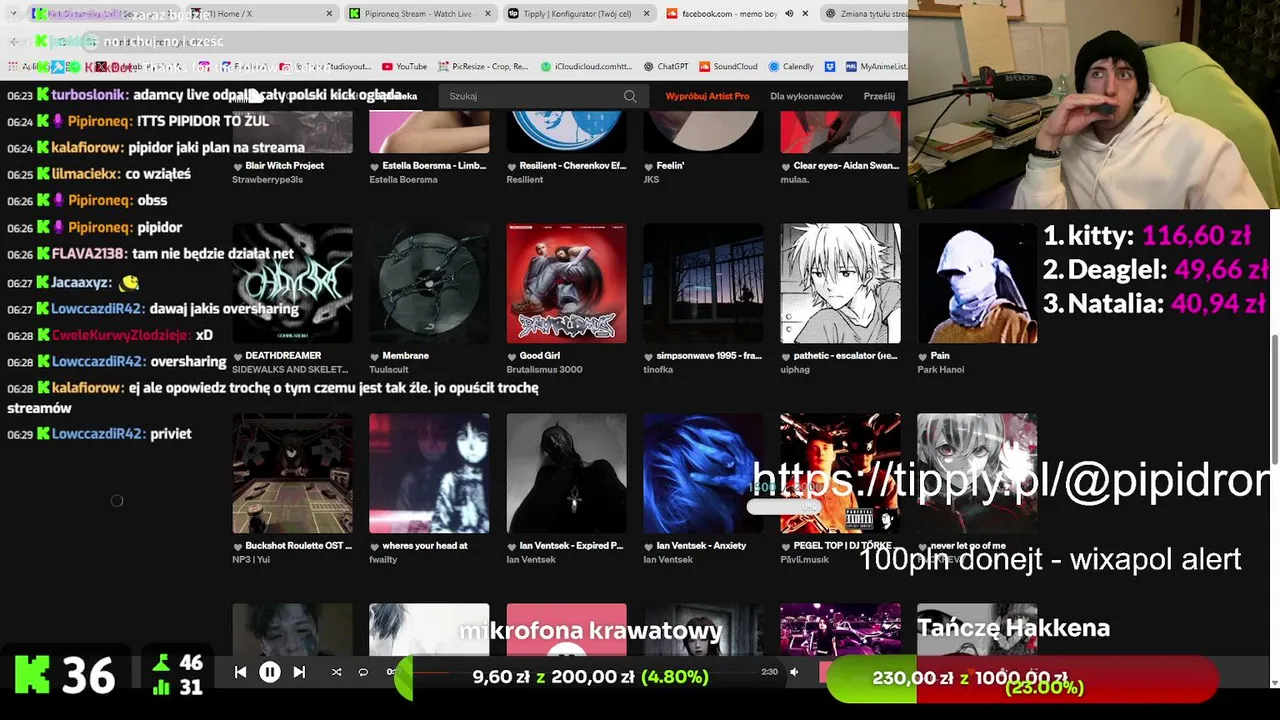Open simpsonwave 1995 window artwork
The image size is (1280, 720).
(703, 283)
